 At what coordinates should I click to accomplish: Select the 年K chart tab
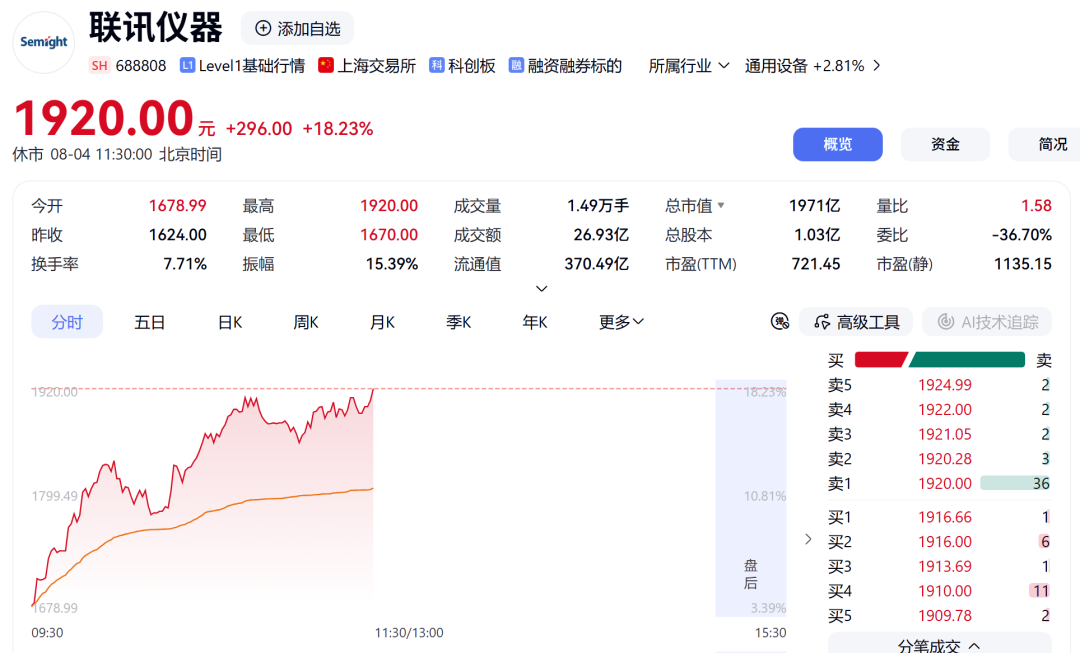[x=534, y=322]
